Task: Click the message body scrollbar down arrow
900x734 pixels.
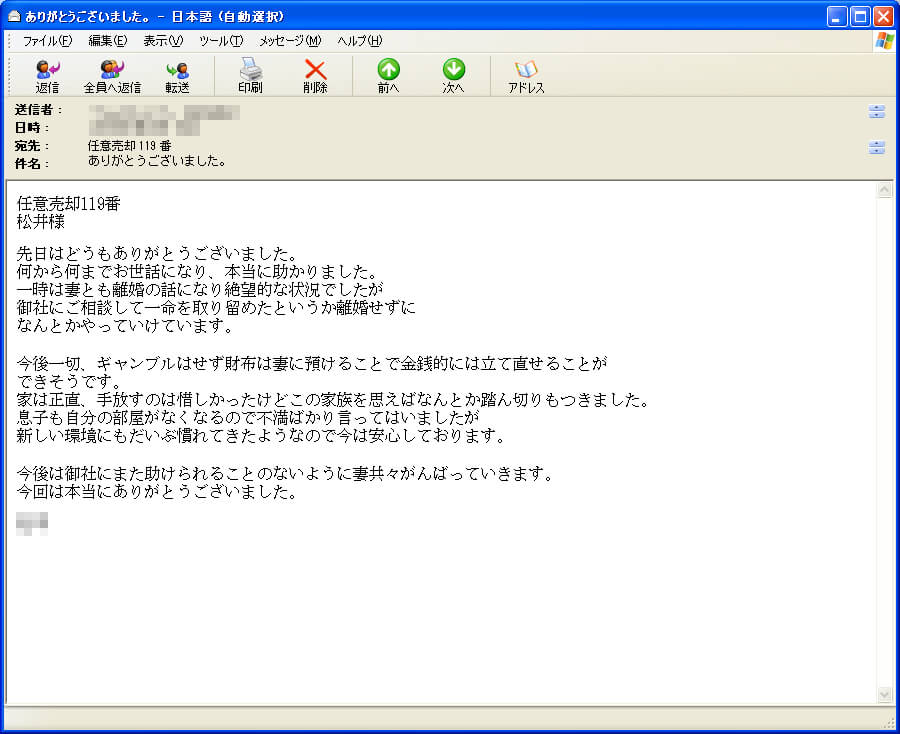Action: [x=885, y=695]
